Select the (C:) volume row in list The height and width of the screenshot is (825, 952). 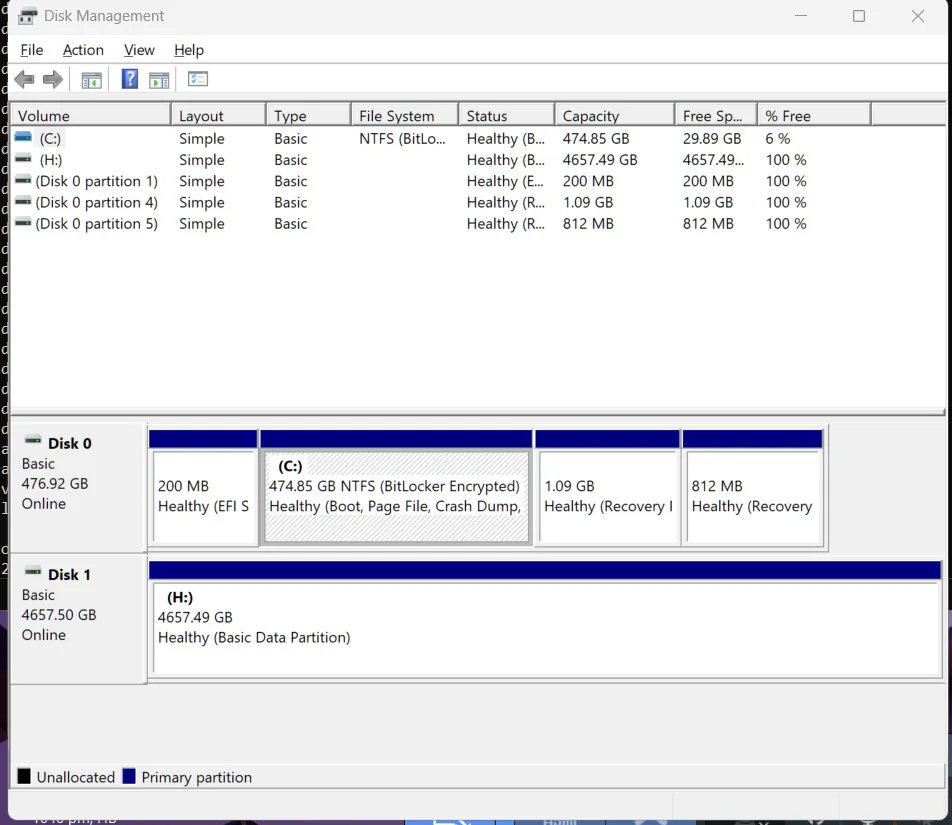pos(477,139)
